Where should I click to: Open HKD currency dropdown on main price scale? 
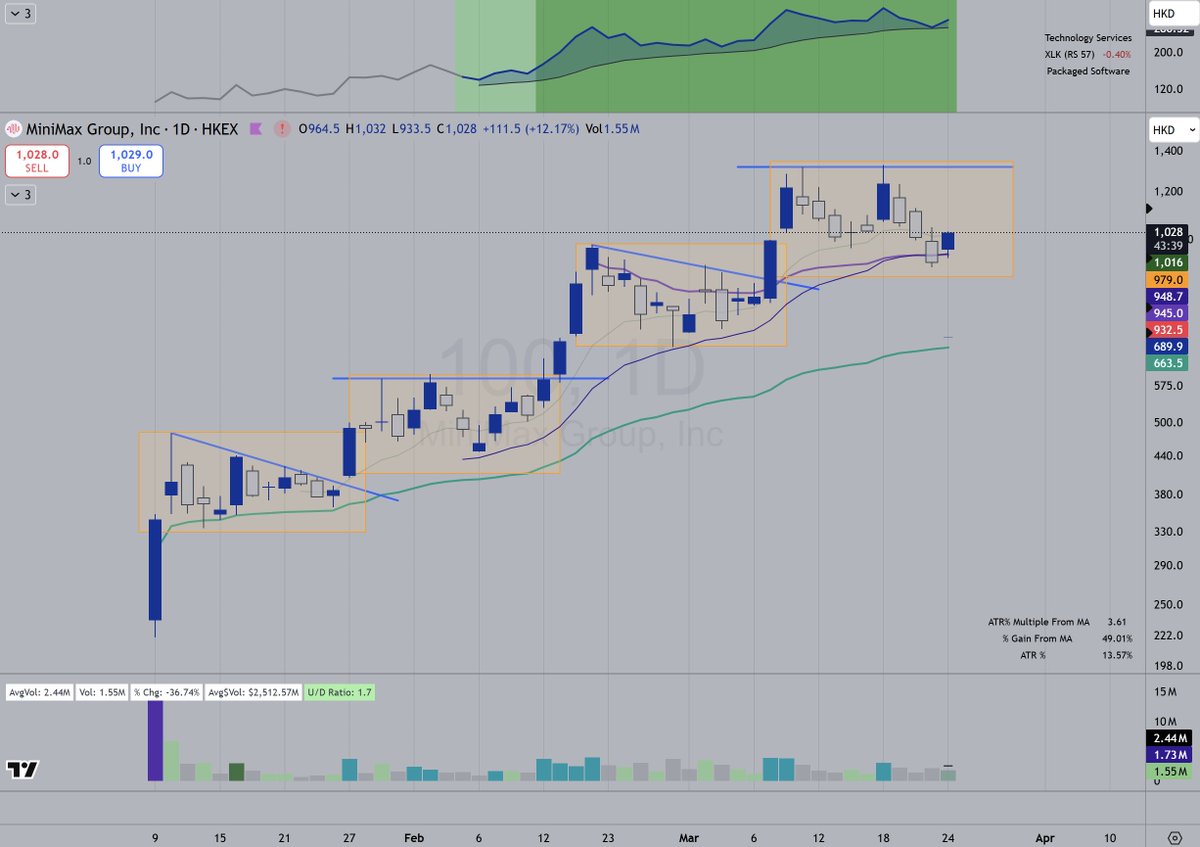(1173, 130)
